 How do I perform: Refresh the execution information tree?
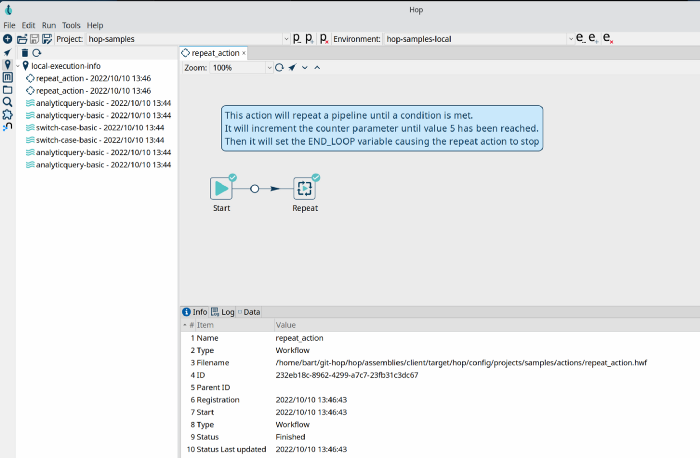click(37, 53)
